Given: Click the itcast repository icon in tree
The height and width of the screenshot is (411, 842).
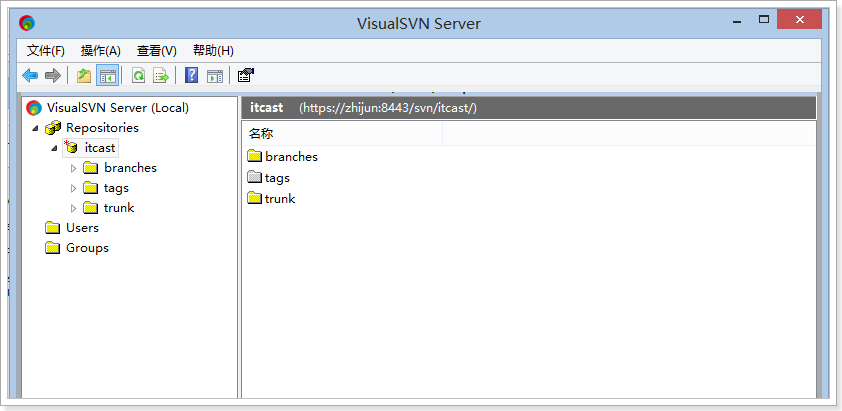Looking at the screenshot, I should coord(71,147).
